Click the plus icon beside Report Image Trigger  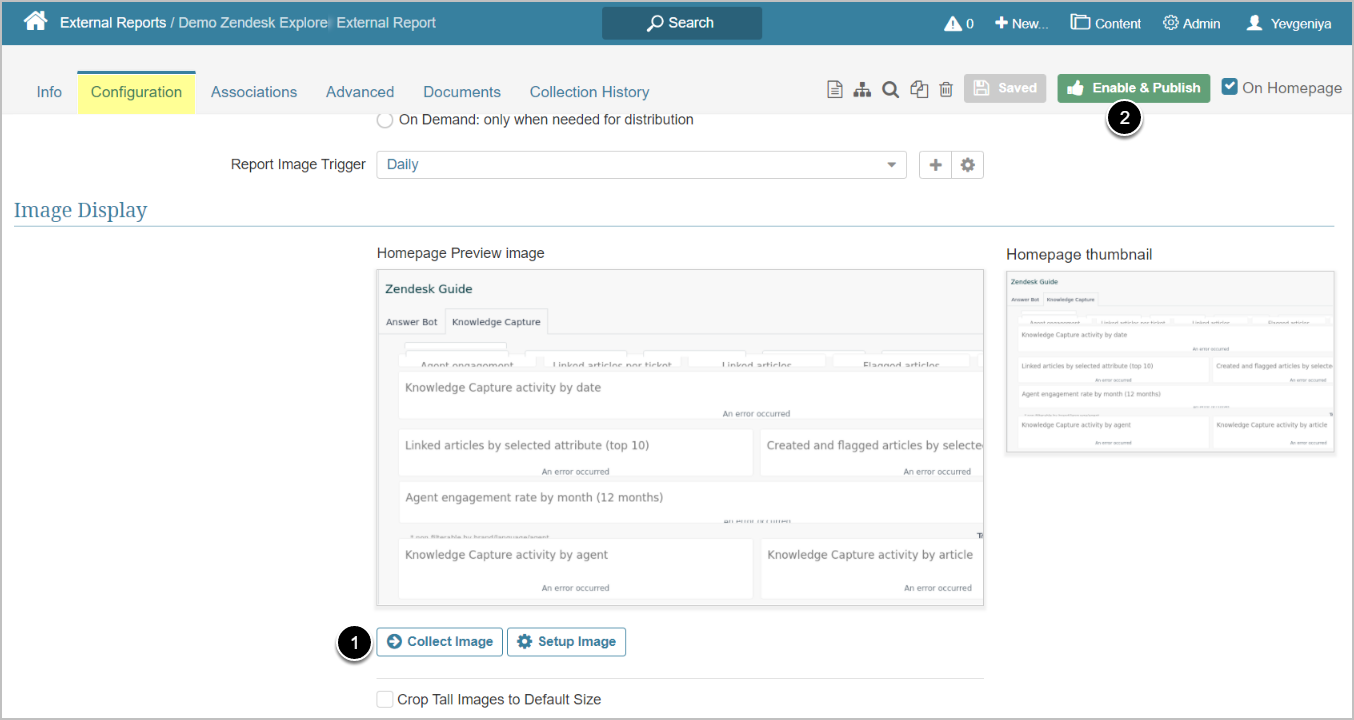935,165
